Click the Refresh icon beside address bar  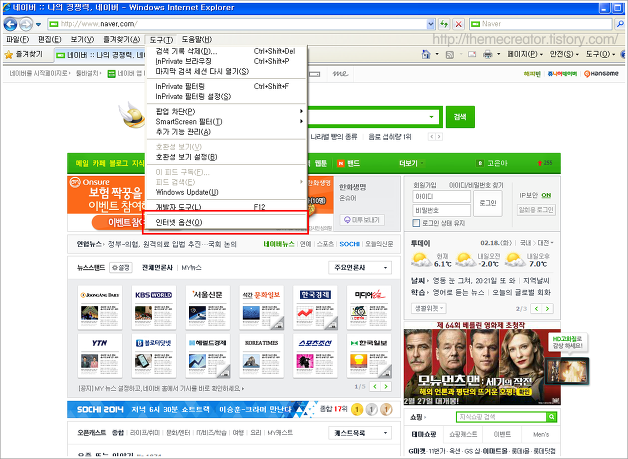(x=444, y=24)
